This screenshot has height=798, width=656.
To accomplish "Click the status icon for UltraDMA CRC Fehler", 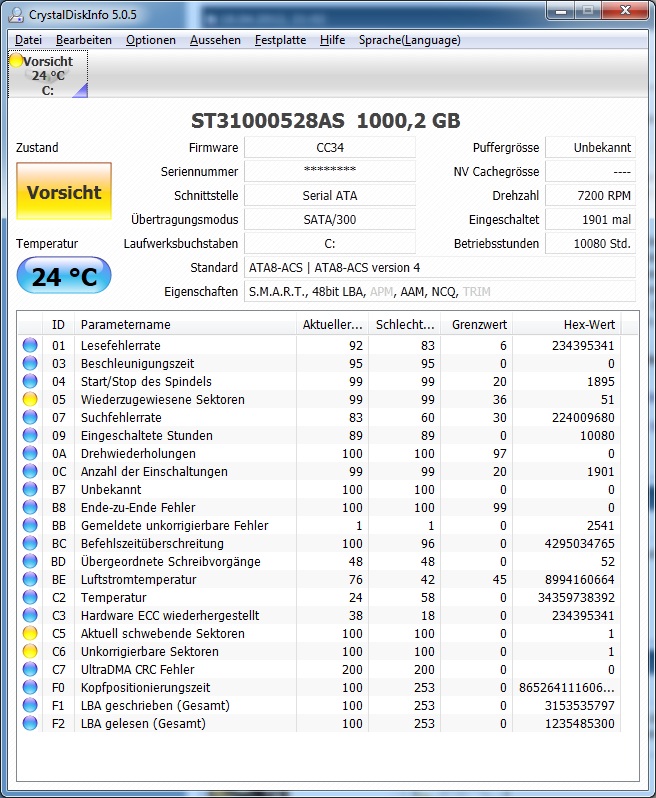I will click(x=30, y=669).
